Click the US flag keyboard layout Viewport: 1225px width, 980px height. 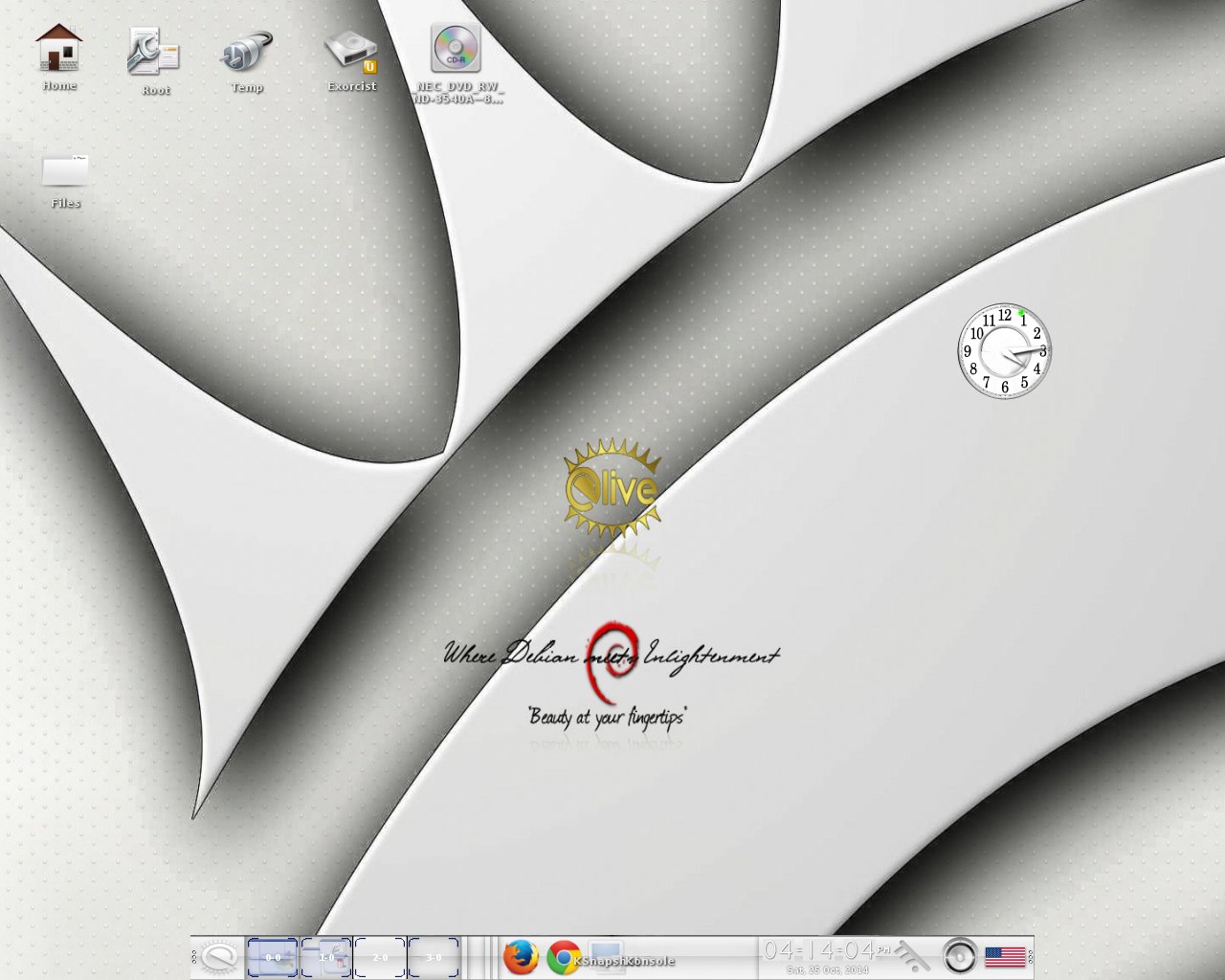click(x=1005, y=957)
